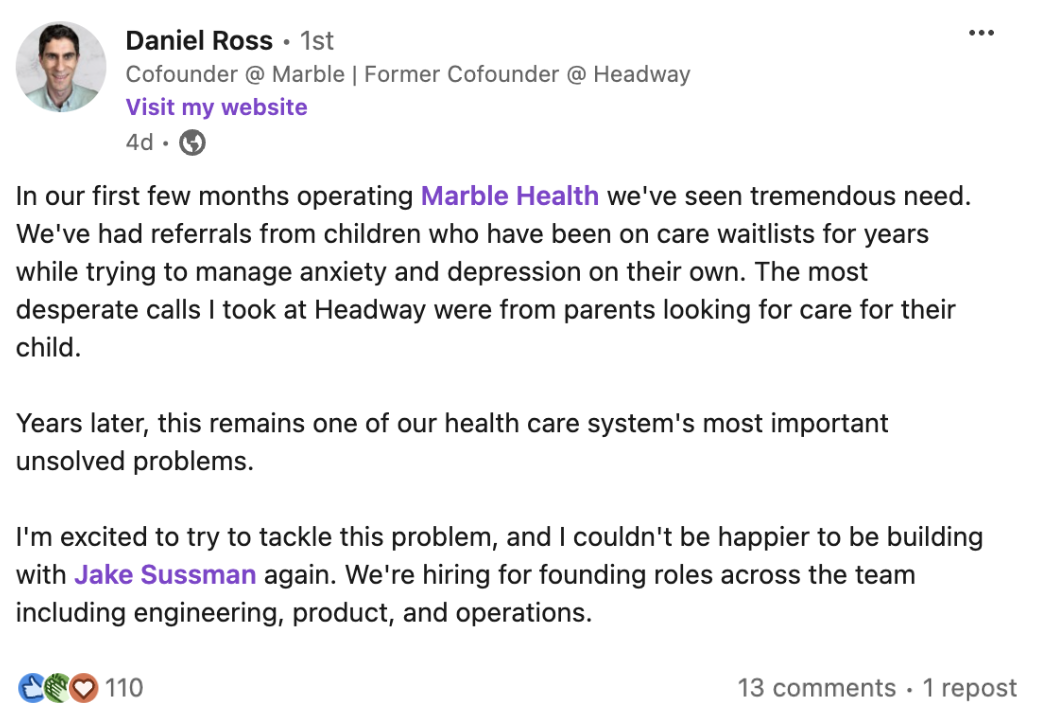Click 'Former Cofounder @ Headway' headline text
The image size is (1044, 724).
pos(527,74)
